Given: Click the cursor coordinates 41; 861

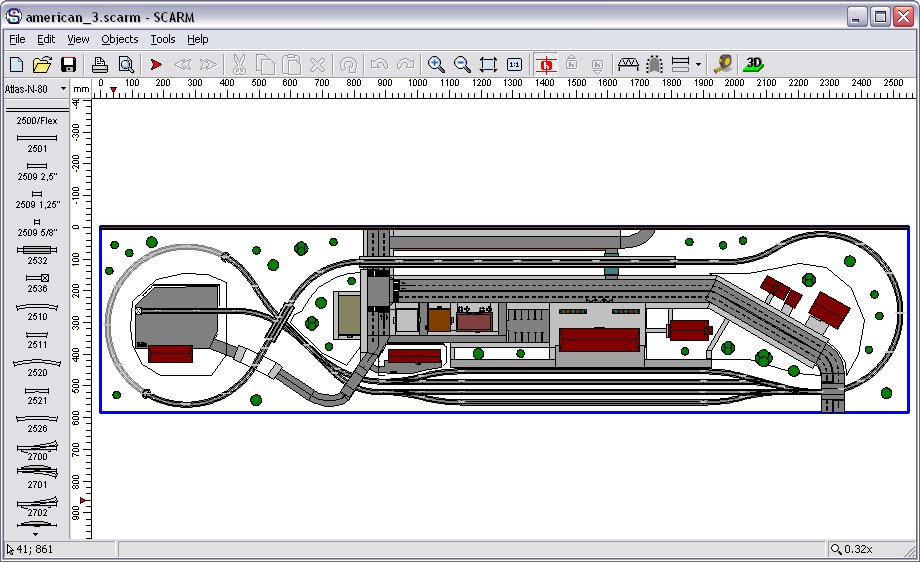Looking at the screenshot, I should 30,549.
